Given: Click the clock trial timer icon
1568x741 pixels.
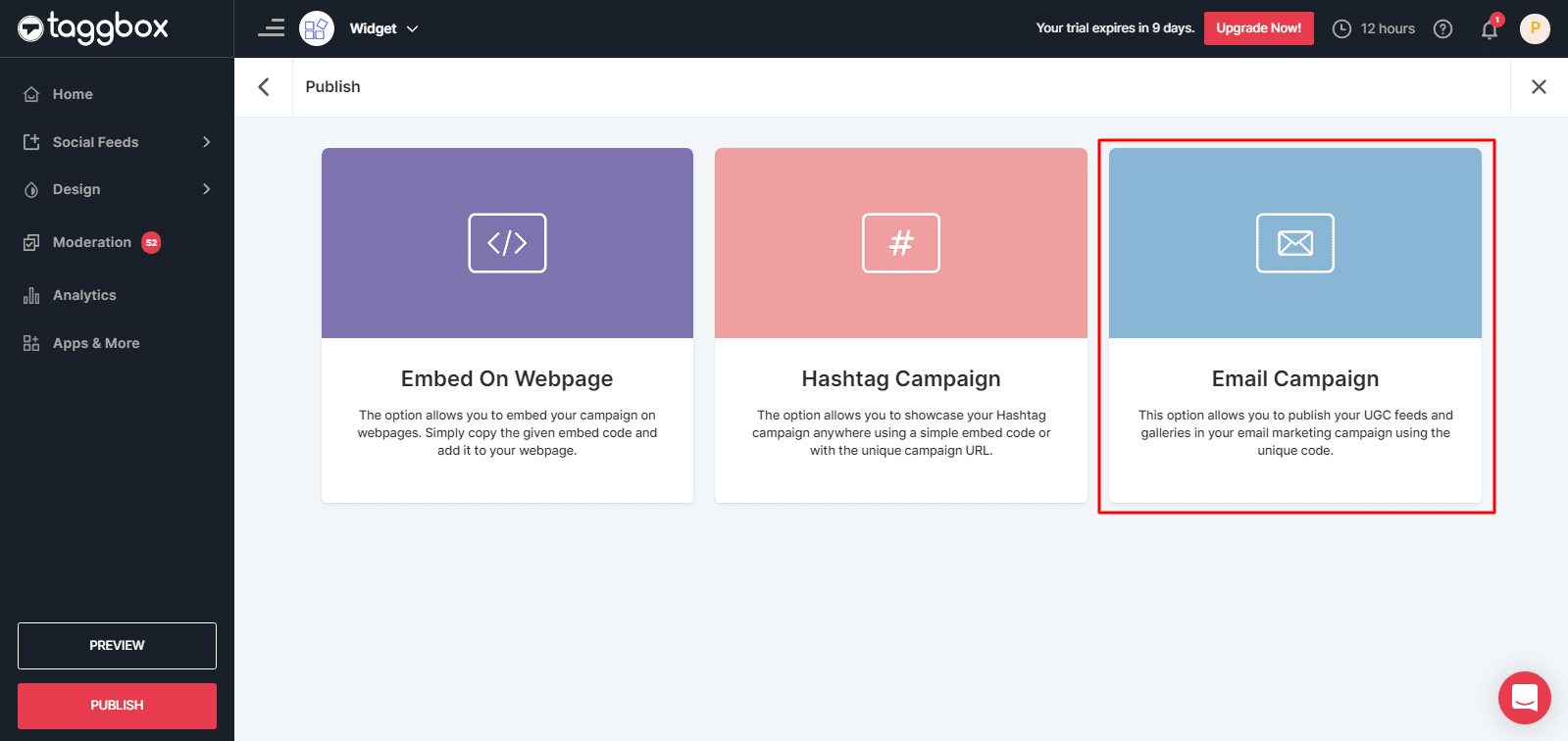Looking at the screenshot, I should click(x=1341, y=28).
